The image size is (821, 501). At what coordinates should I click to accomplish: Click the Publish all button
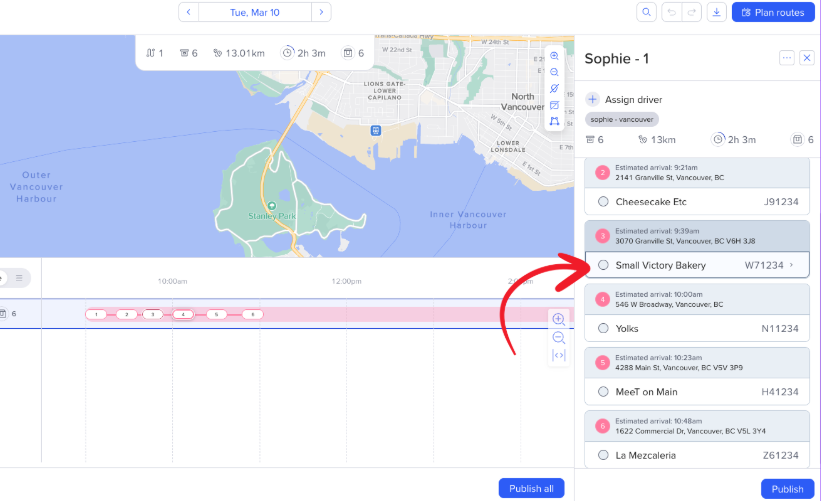coord(531,488)
